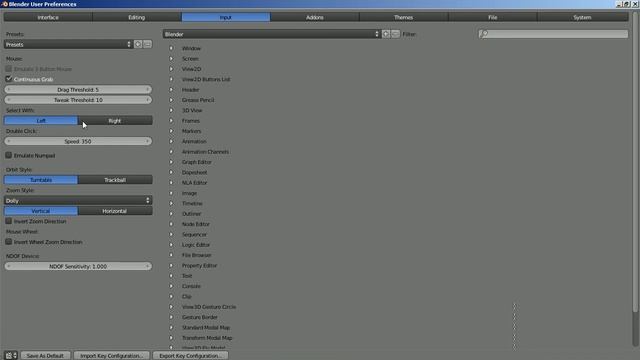Screen dimensions: 640x360
Task: Choose Turntable orbit style
Action: tap(41, 180)
